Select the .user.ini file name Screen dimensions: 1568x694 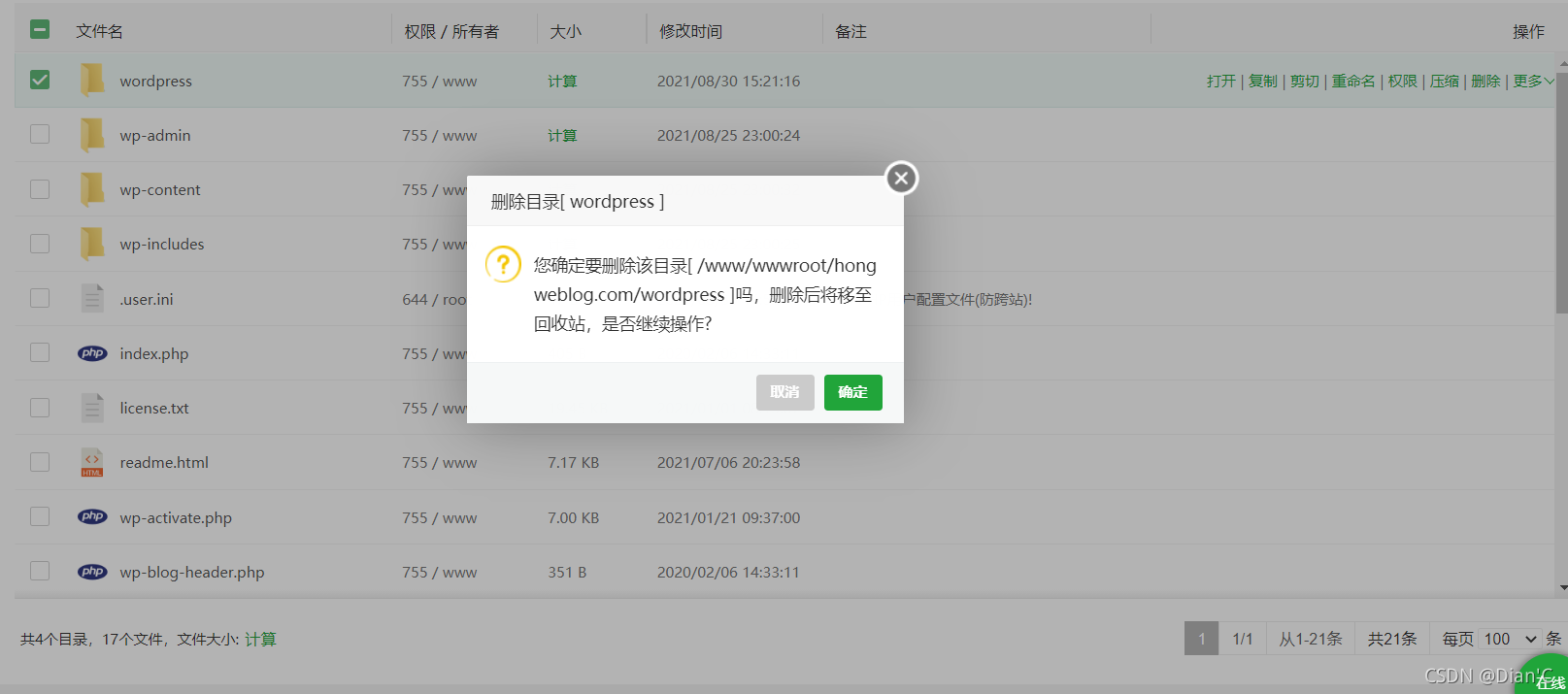(x=147, y=299)
